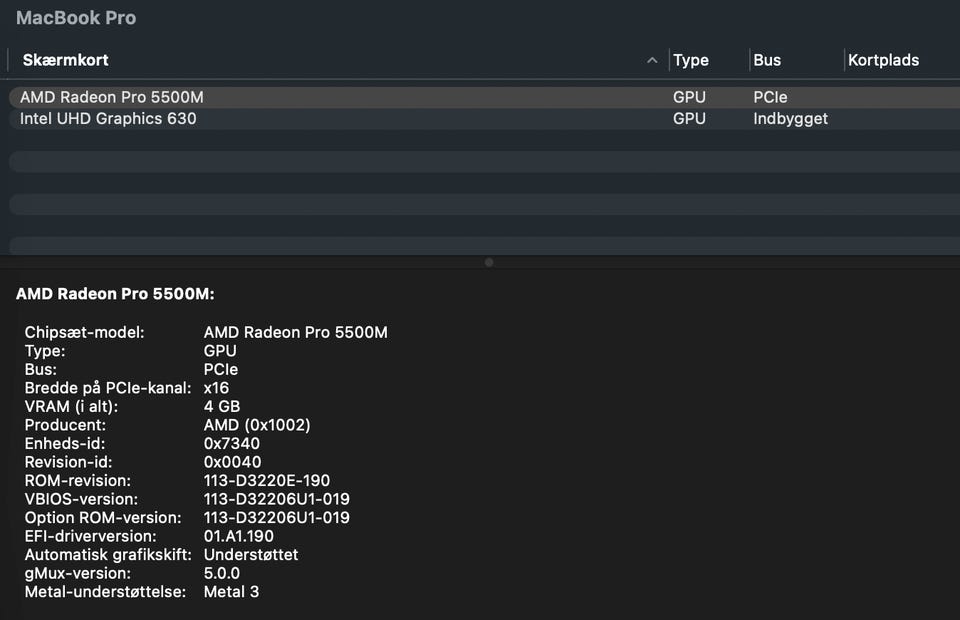Viewport: 960px width, 620px height.
Task: Click GPU type cell in the Intel row
Action: [689, 119]
